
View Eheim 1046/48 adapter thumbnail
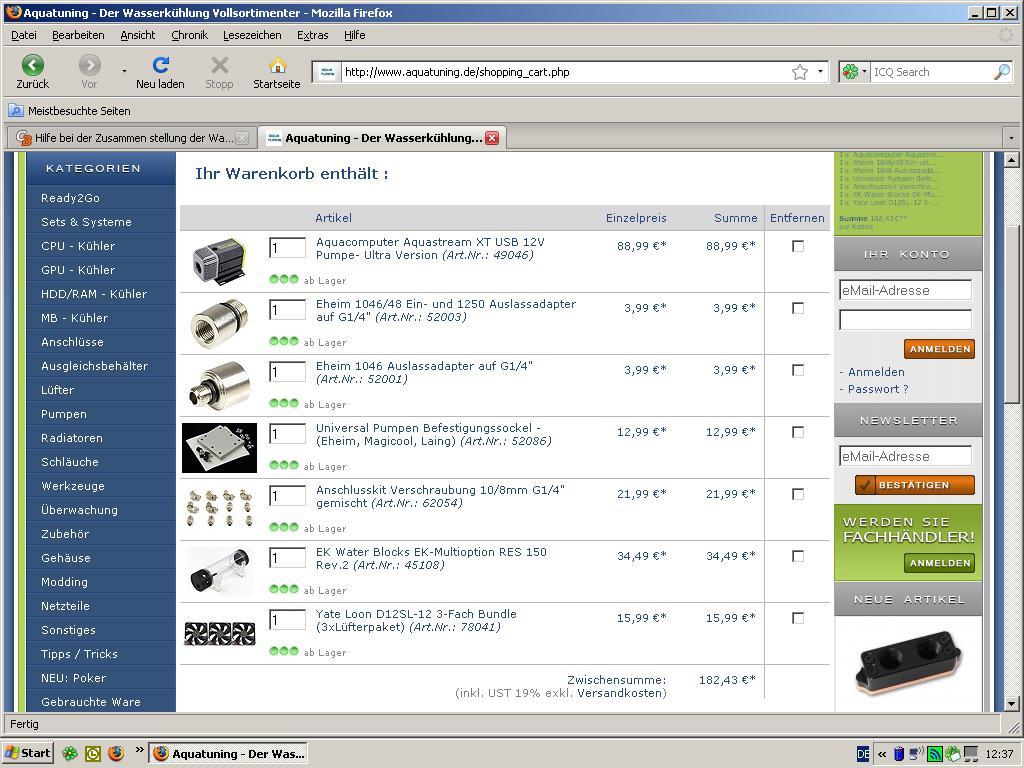tap(219, 323)
